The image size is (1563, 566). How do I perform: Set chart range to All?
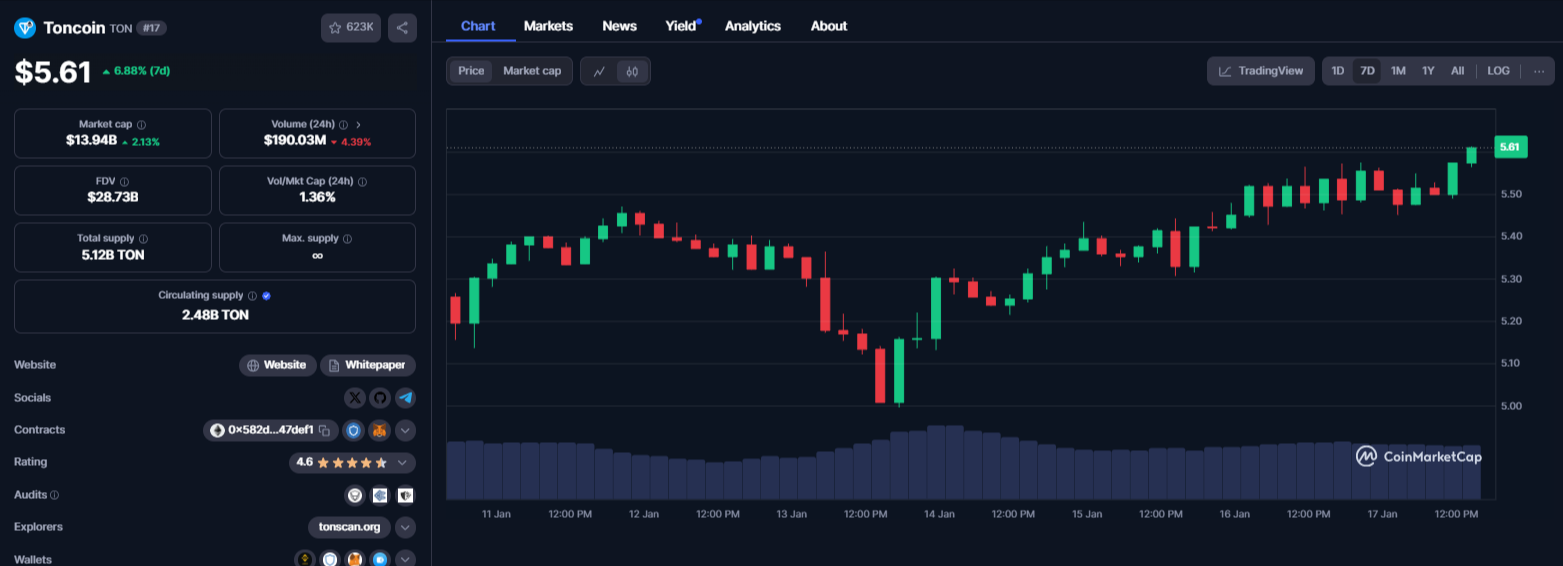click(x=1457, y=71)
